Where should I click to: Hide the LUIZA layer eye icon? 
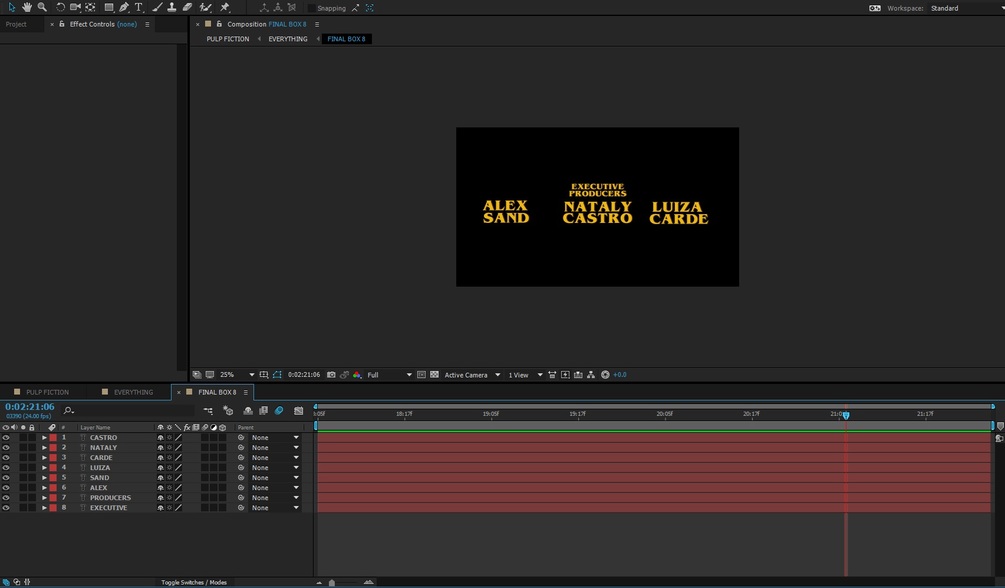coord(6,467)
